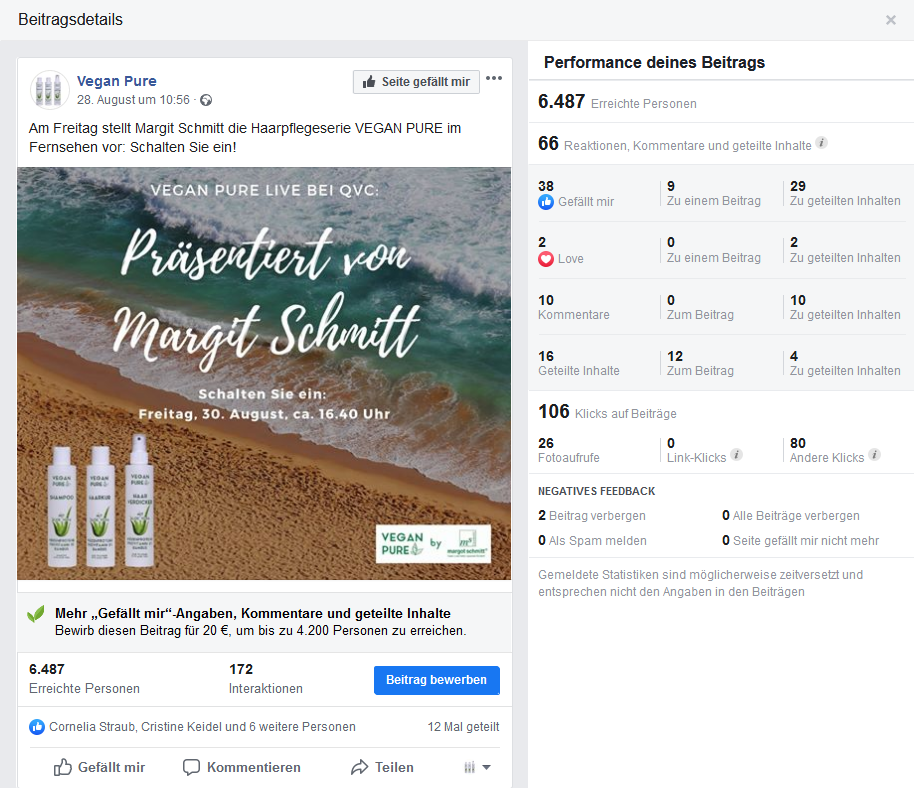The image size is (914, 788).
Task: Click the '6.487 Erreichte Personen' text in the performance panel
Action: 617,102
